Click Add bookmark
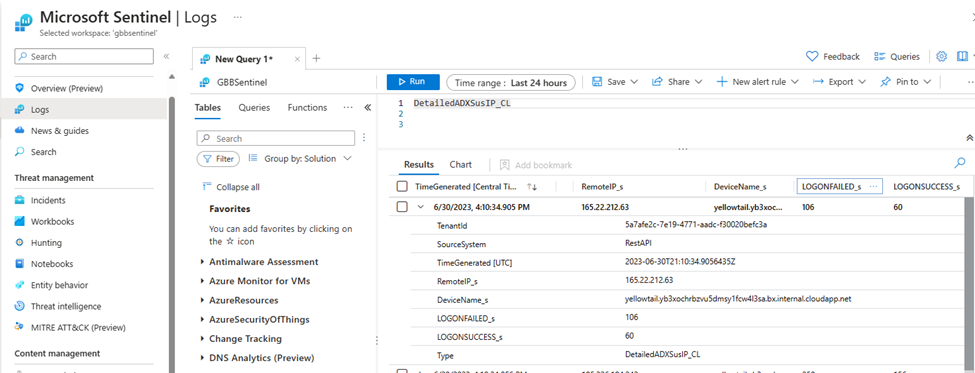Viewport: 975px width, 373px height. coord(535,165)
